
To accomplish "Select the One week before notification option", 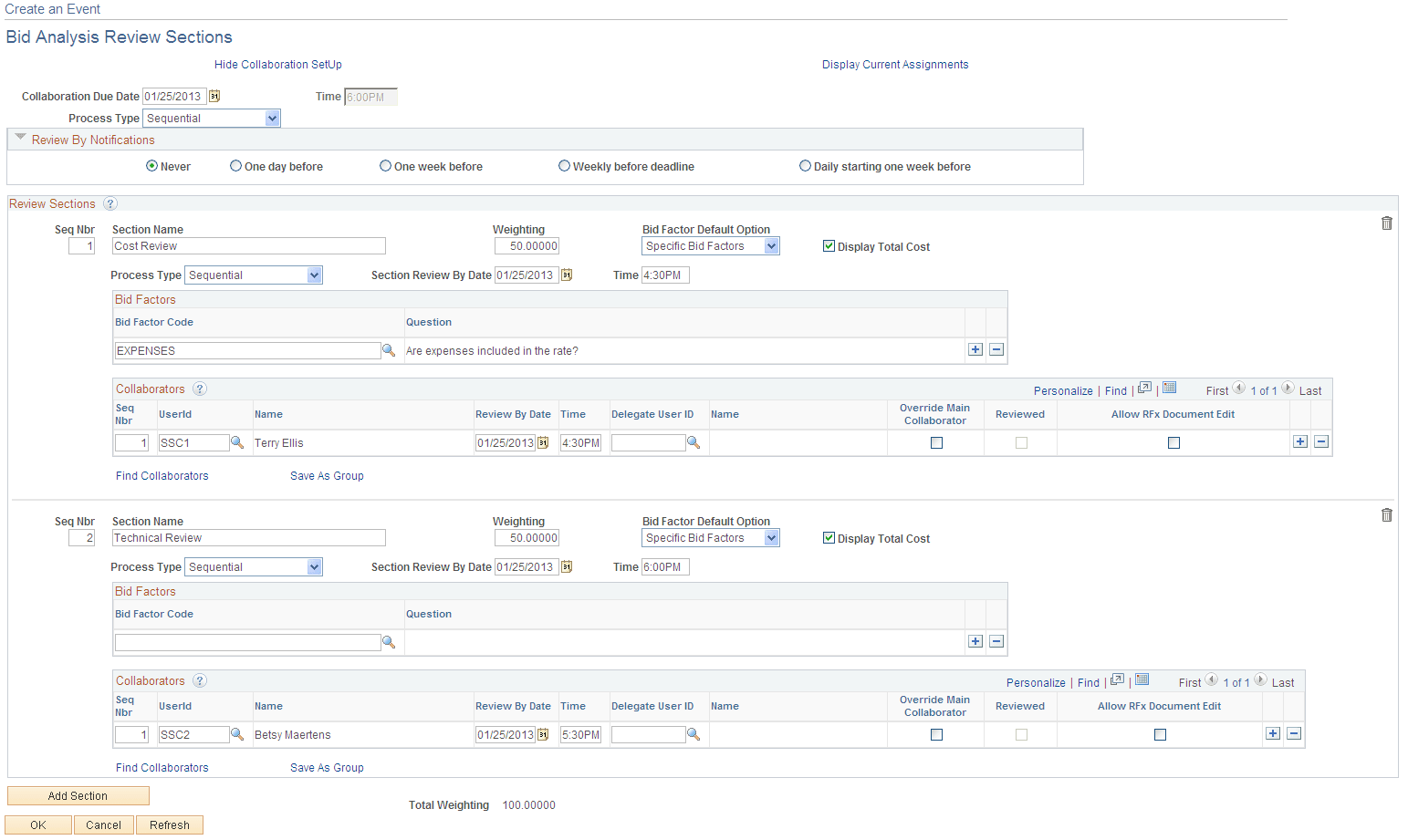I will click(385, 165).
